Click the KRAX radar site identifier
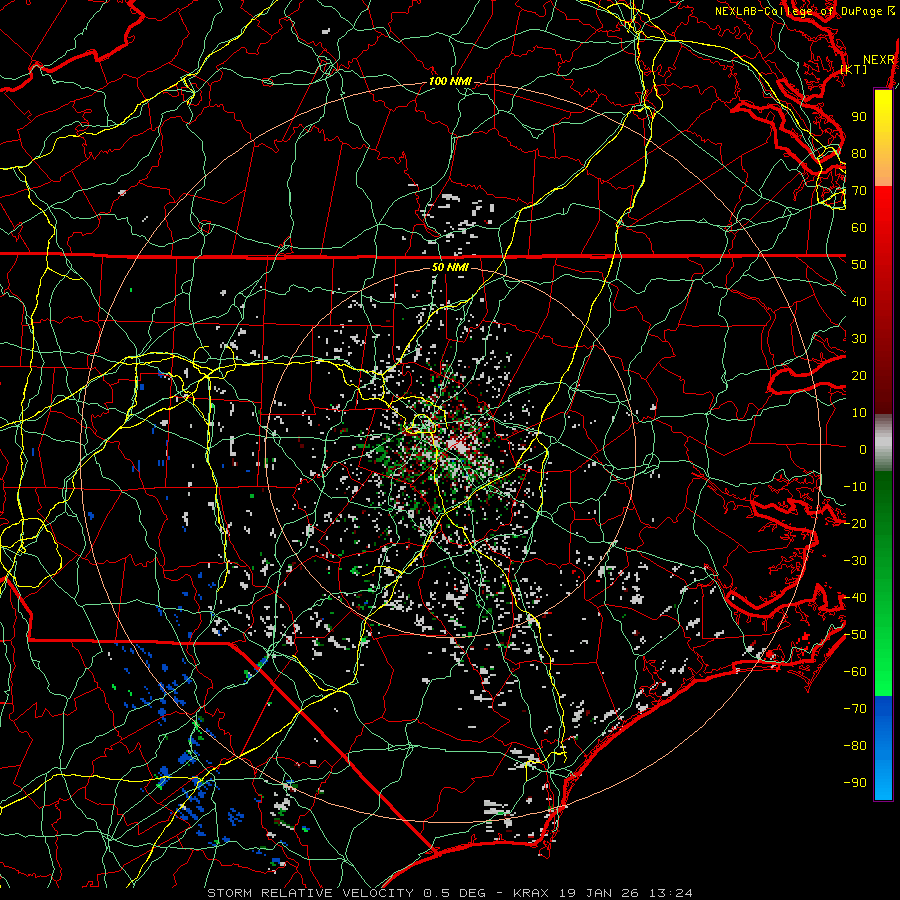Screen dimensions: 900x900 click(x=531, y=893)
